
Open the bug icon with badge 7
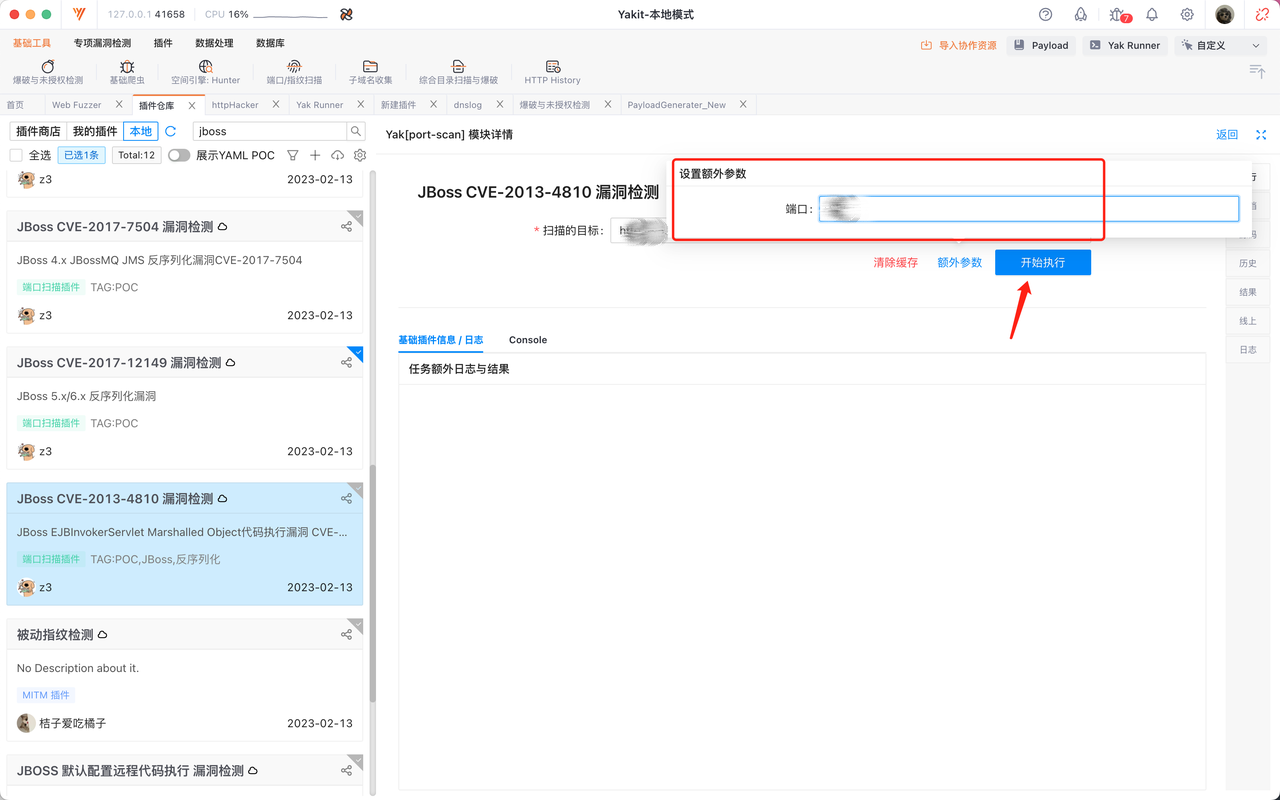(x=1118, y=15)
